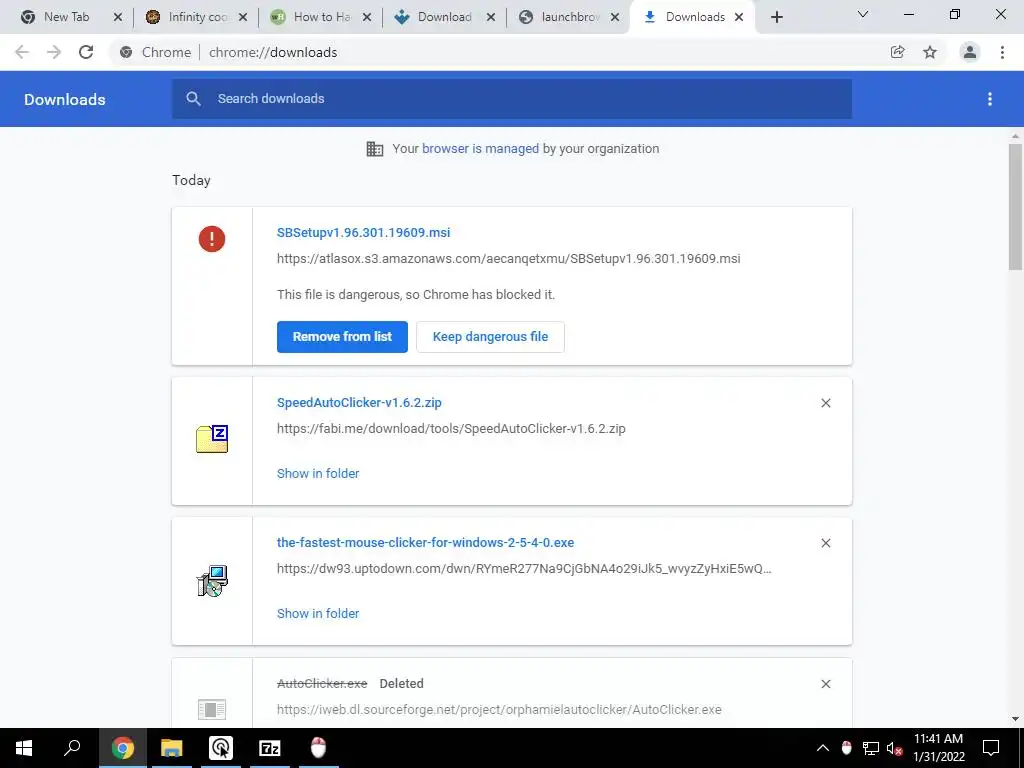Click the sourceforge AutoClicker.exe URL text
Image resolution: width=1024 pixels, height=768 pixels.
point(499,710)
